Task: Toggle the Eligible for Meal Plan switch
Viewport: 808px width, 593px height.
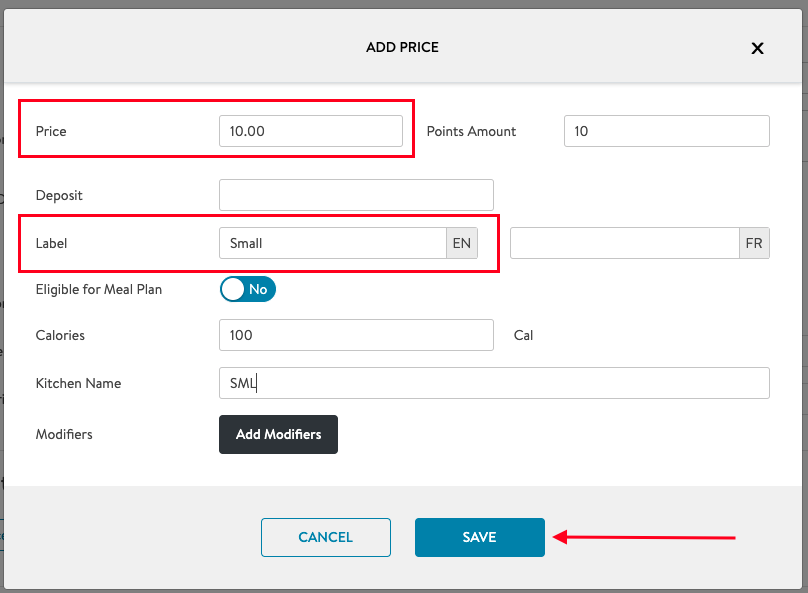Action: [x=247, y=289]
